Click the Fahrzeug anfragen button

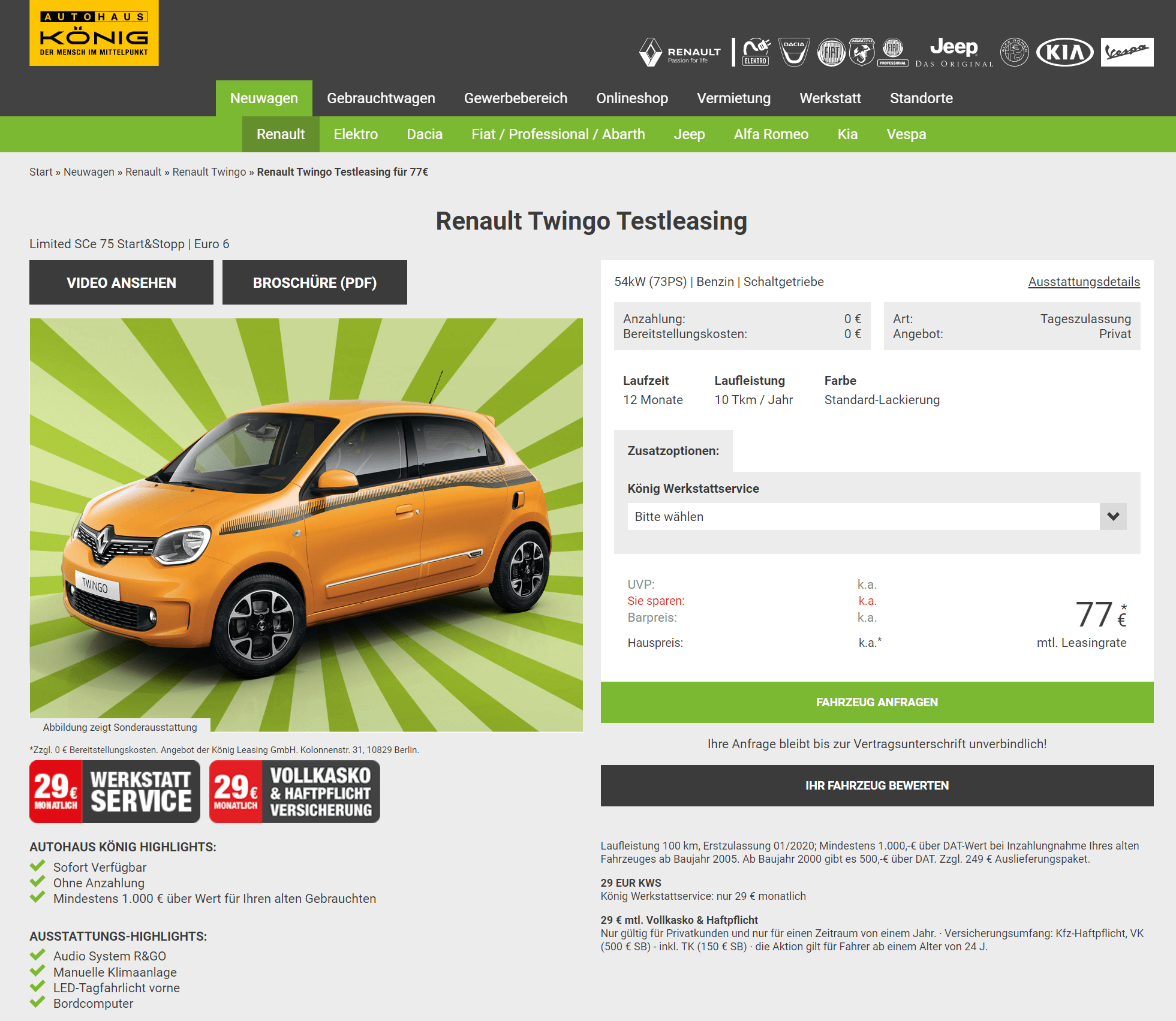[877, 702]
